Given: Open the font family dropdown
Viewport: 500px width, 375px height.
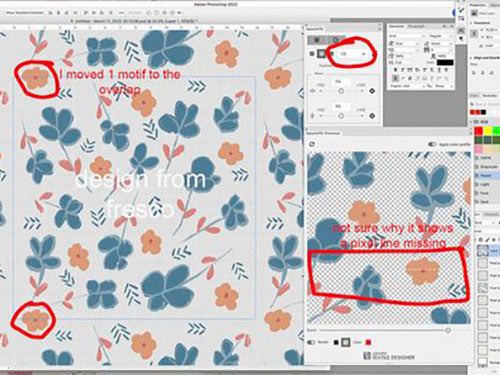Looking at the screenshot, I should 407,36.
